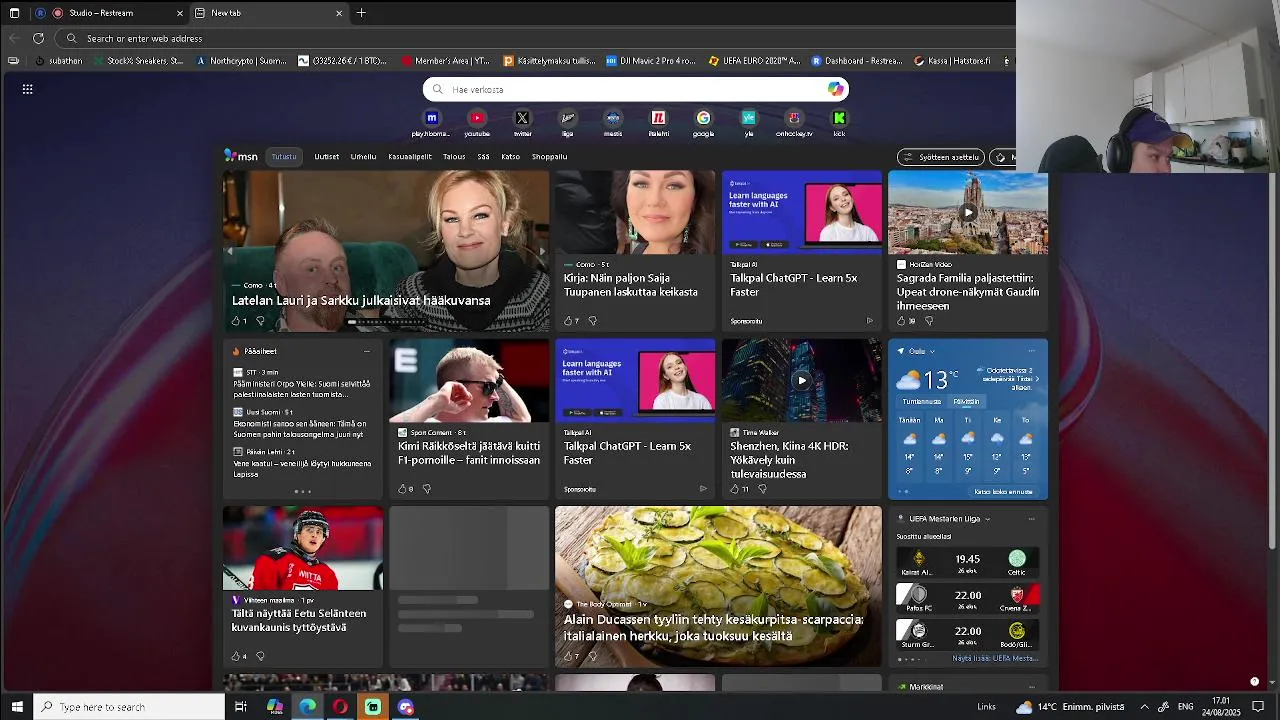Open more options on UEFA card
The height and width of the screenshot is (720, 1280).
pyautogui.click(x=1032, y=519)
